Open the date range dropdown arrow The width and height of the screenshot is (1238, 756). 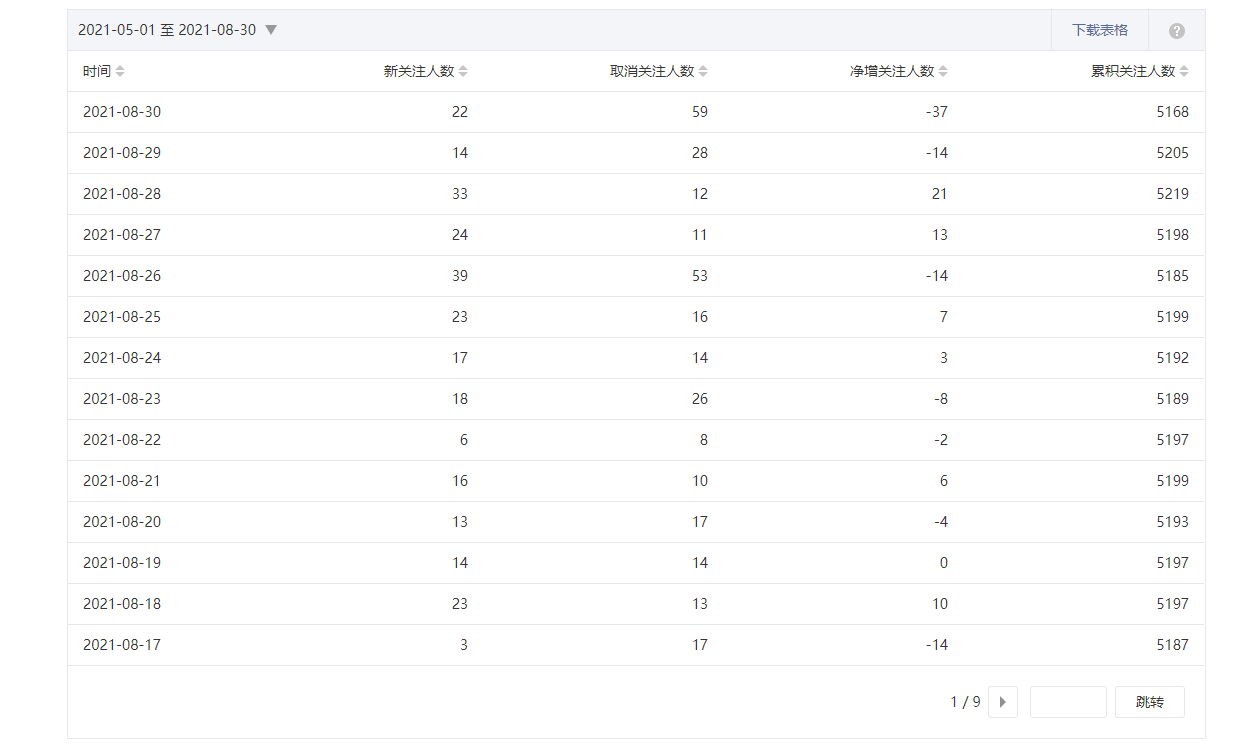coord(270,30)
